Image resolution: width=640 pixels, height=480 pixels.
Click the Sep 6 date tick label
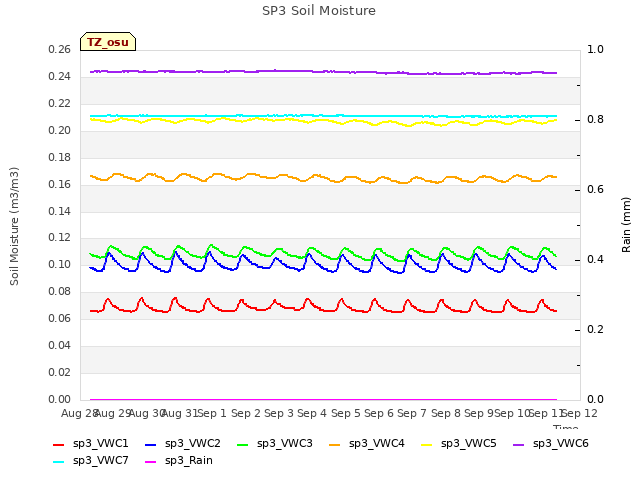point(379,413)
